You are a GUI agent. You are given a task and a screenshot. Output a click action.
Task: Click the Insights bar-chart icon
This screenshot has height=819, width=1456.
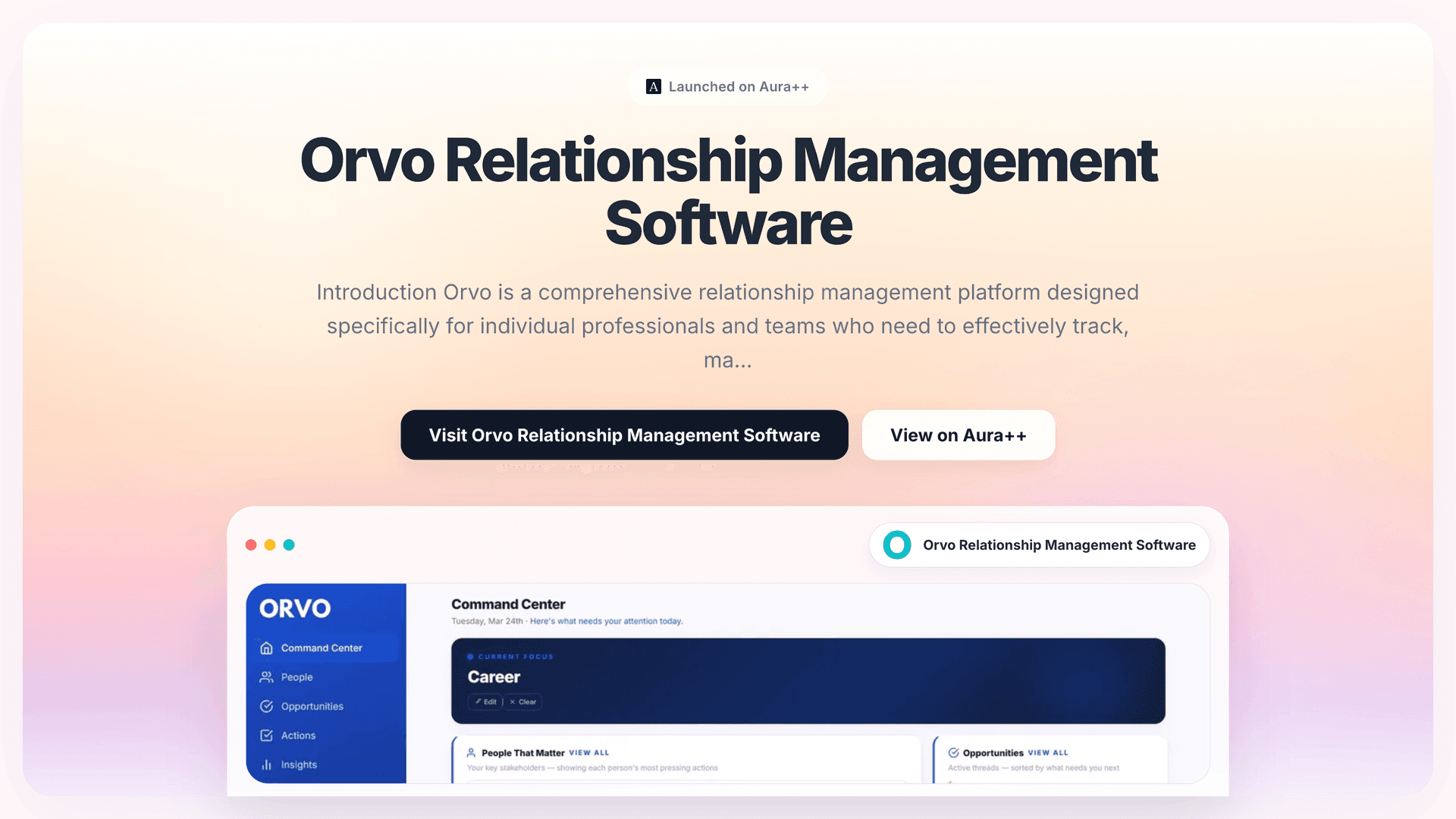pos(266,764)
